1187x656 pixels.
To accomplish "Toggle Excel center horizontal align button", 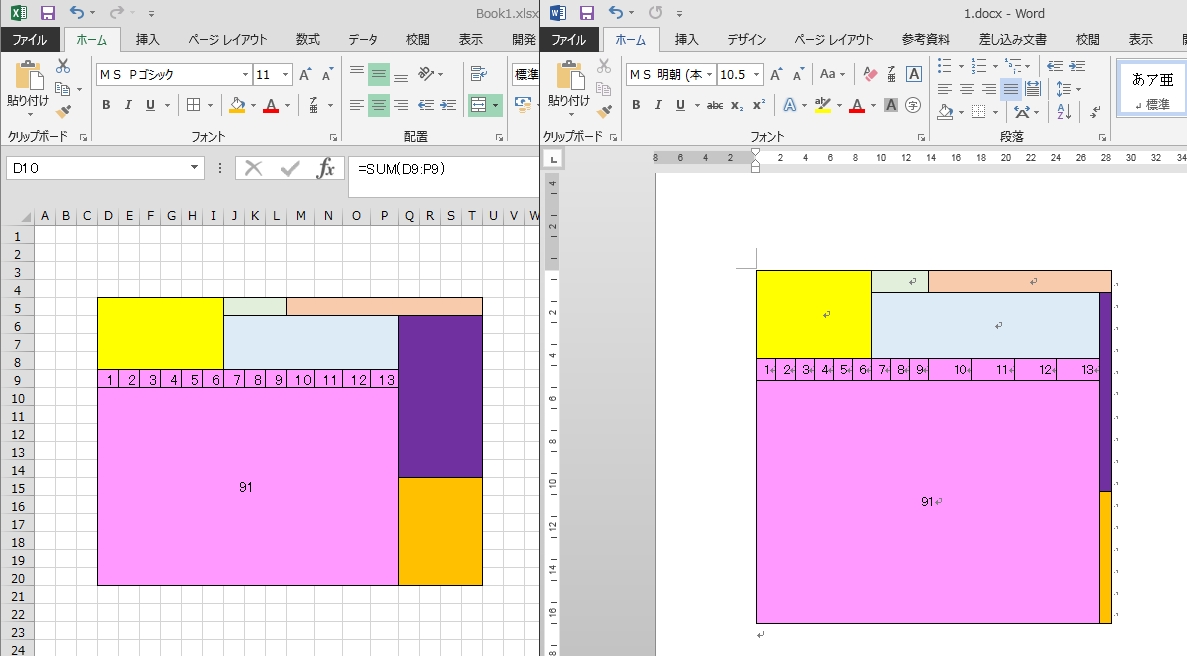I will tap(379, 104).
